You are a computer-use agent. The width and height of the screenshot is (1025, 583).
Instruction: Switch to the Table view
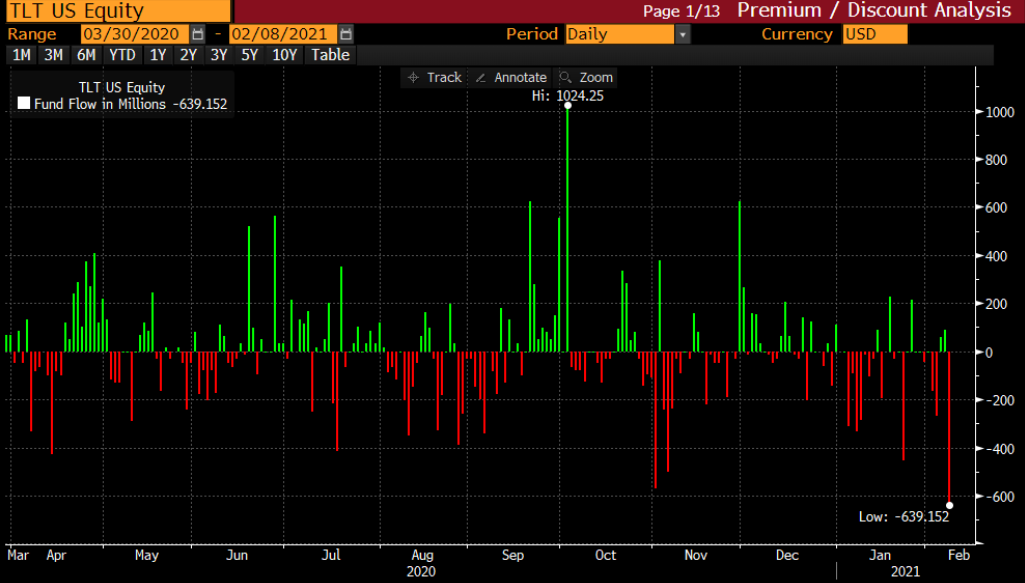click(x=330, y=55)
